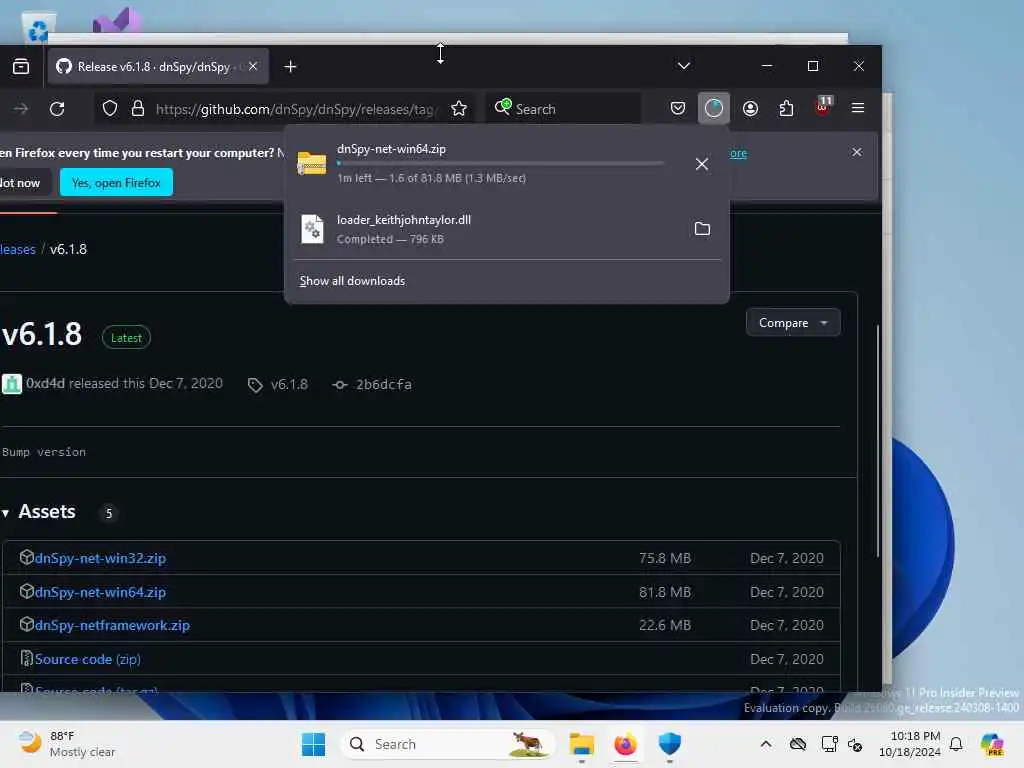View site security padlock info

click(138, 108)
